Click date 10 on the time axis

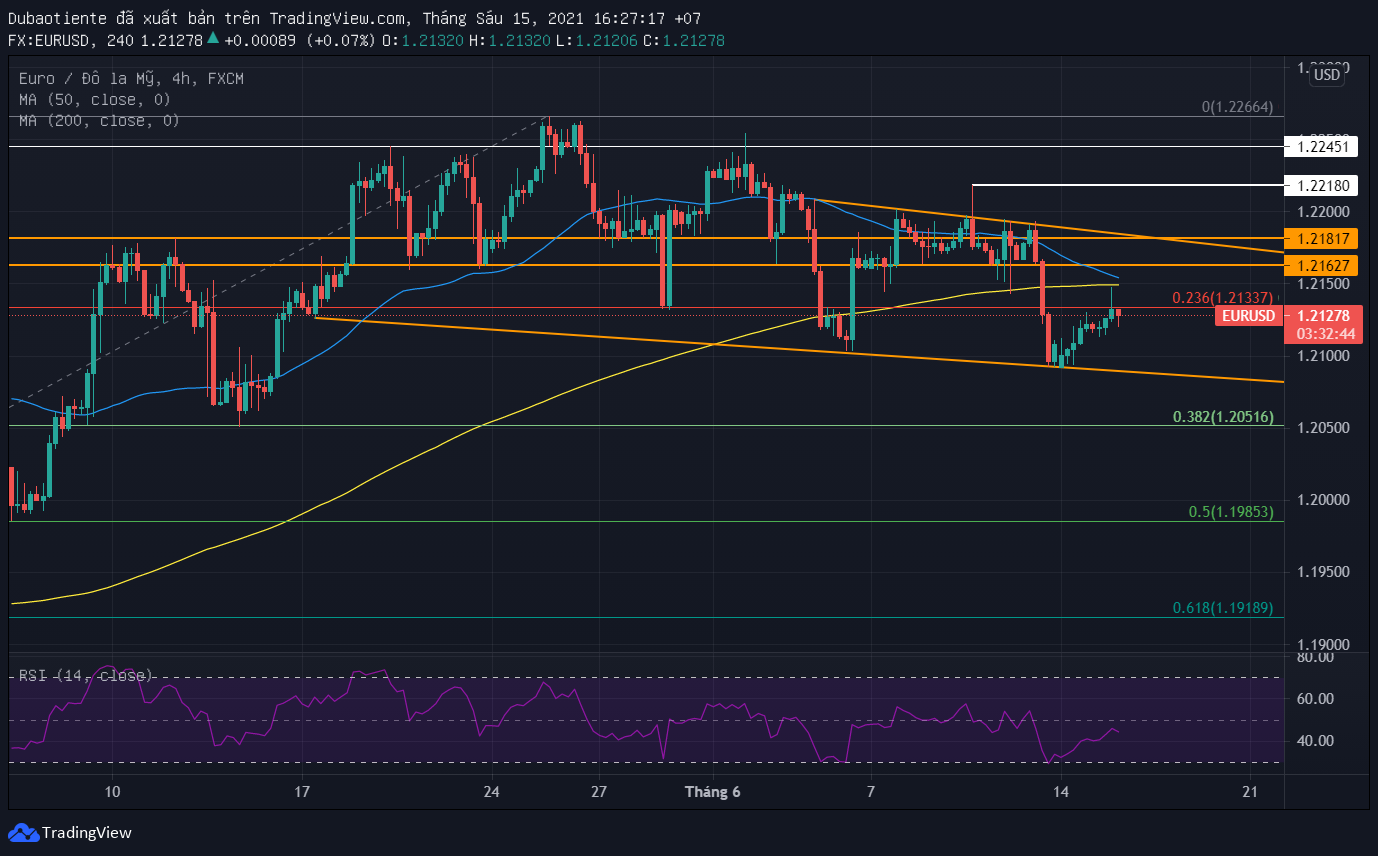[x=112, y=792]
